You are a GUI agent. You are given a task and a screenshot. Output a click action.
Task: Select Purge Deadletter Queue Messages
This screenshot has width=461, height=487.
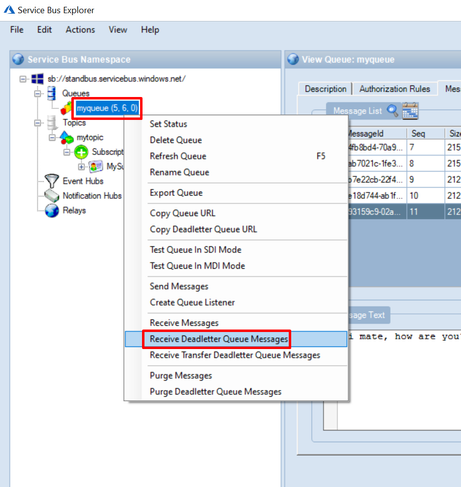(236, 392)
